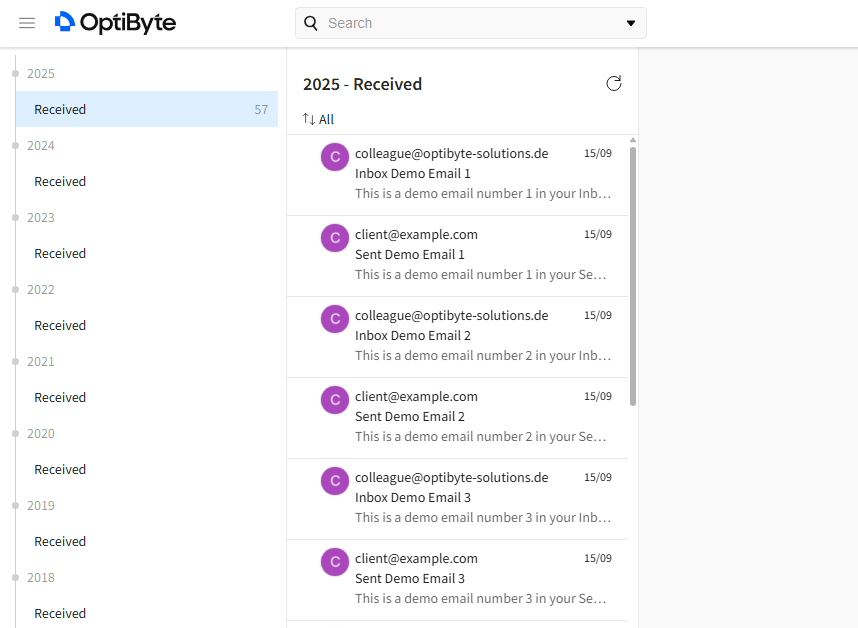Click the 2023 year heading
The image size is (858, 628).
coord(41,218)
